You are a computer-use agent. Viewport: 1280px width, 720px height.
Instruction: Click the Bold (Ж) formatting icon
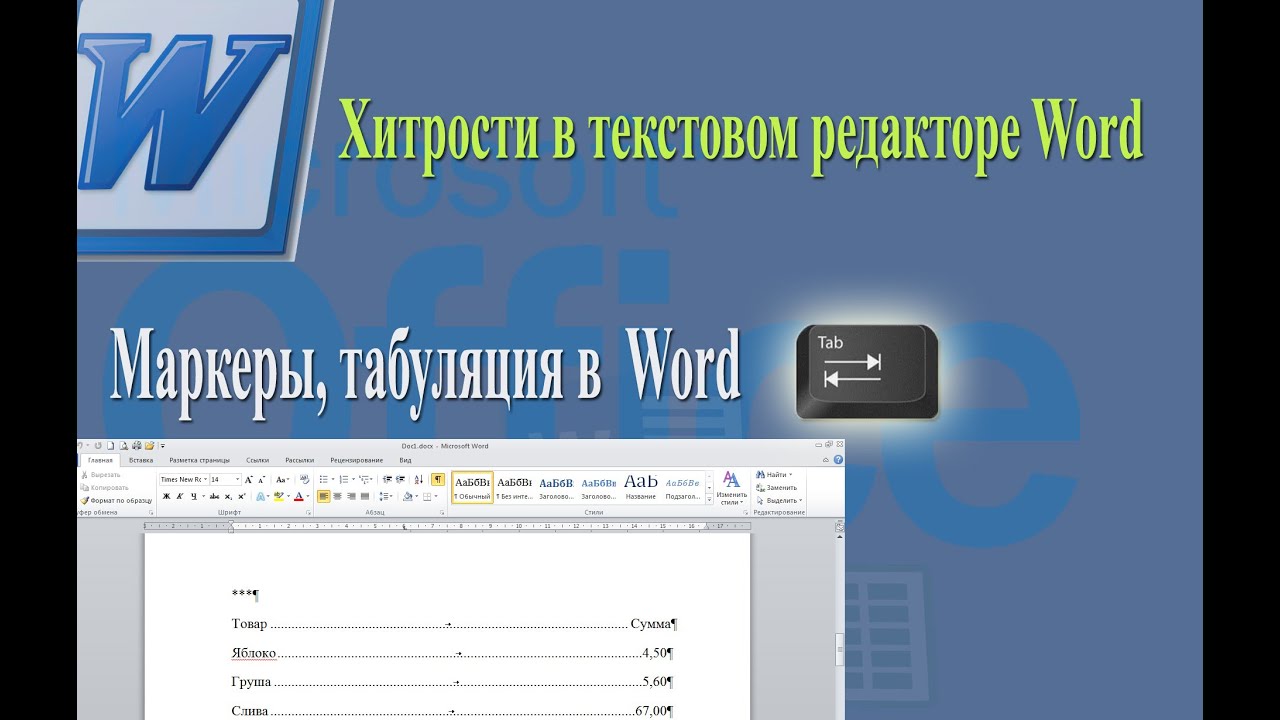(x=166, y=496)
